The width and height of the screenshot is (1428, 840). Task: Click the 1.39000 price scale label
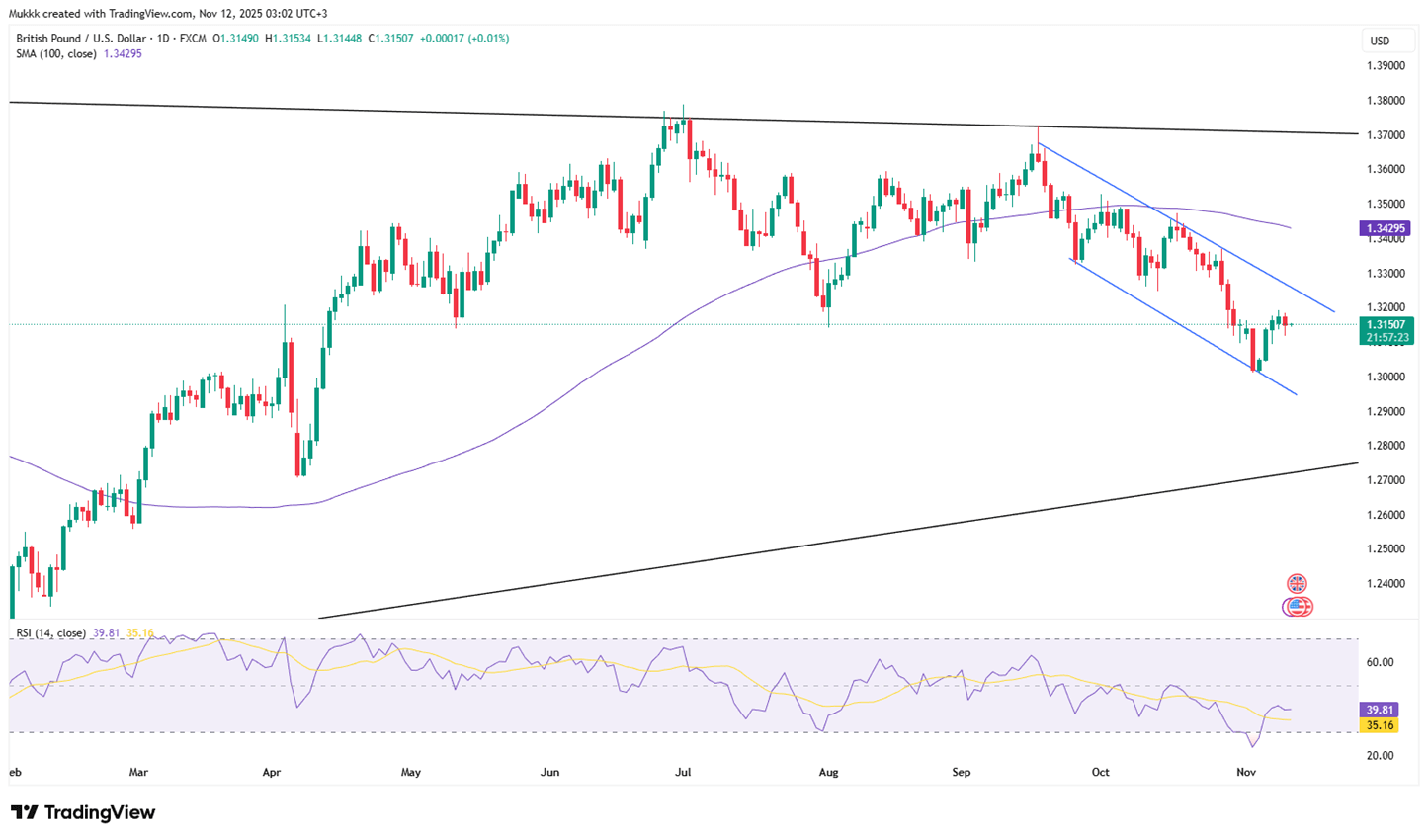tap(1386, 66)
